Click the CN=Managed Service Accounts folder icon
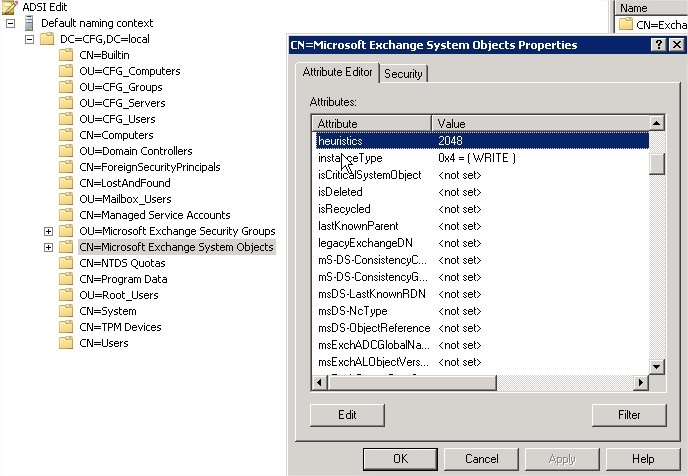 [x=66, y=215]
